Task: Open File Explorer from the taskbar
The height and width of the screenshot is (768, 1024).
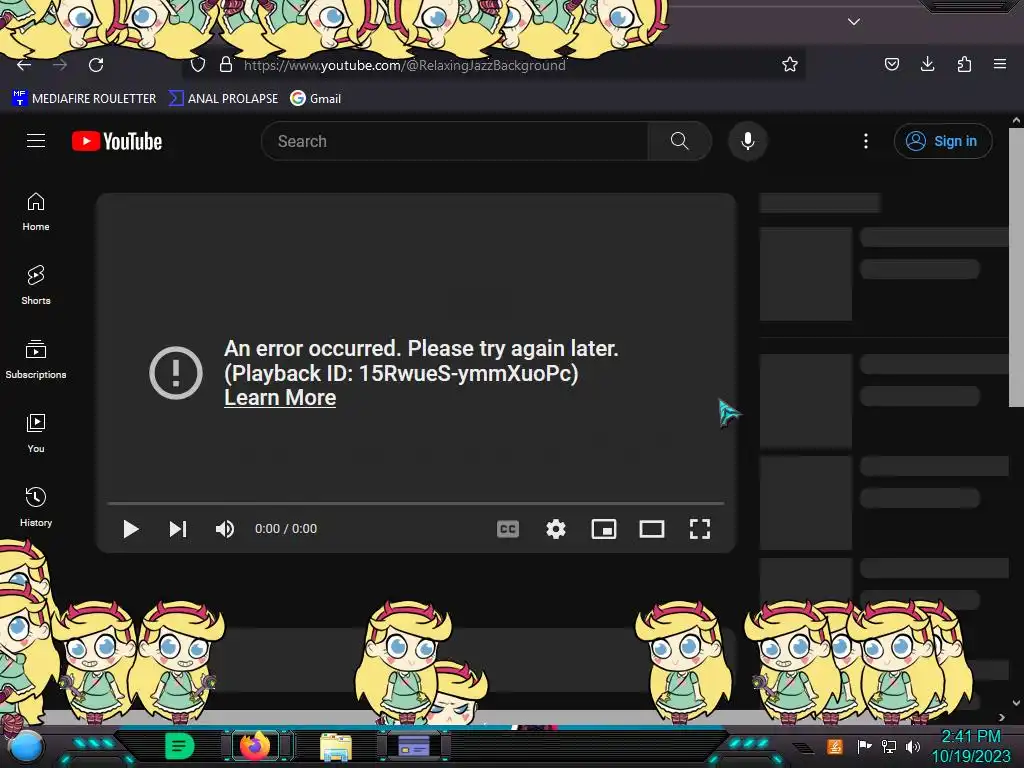Action: (x=336, y=747)
